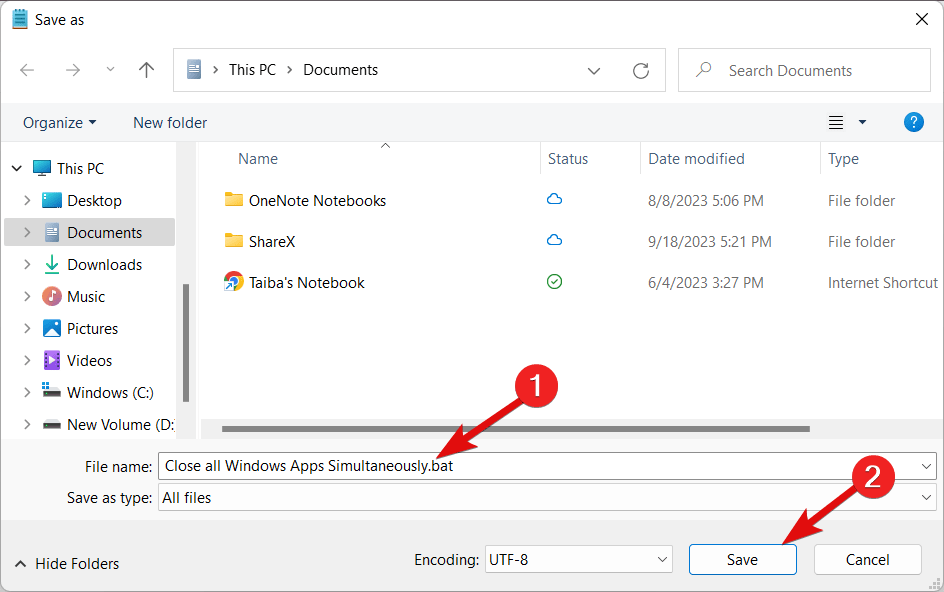Click the Back navigation arrow

(27, 70)
